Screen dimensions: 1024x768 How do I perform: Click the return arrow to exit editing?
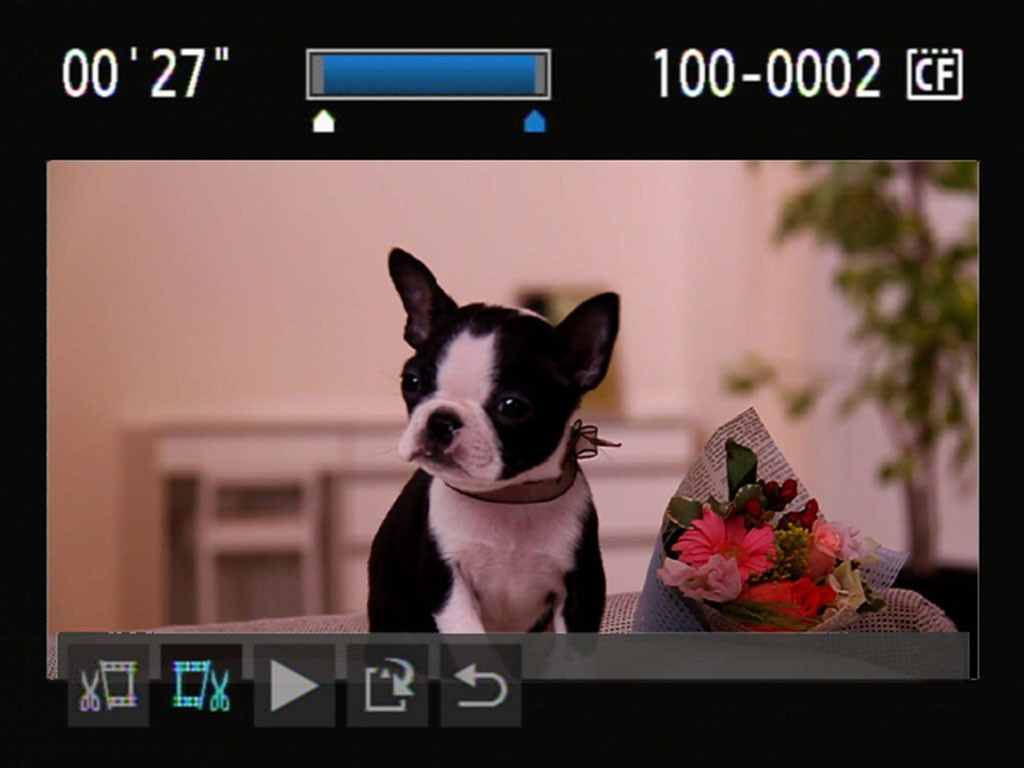(x=481, y=685)
